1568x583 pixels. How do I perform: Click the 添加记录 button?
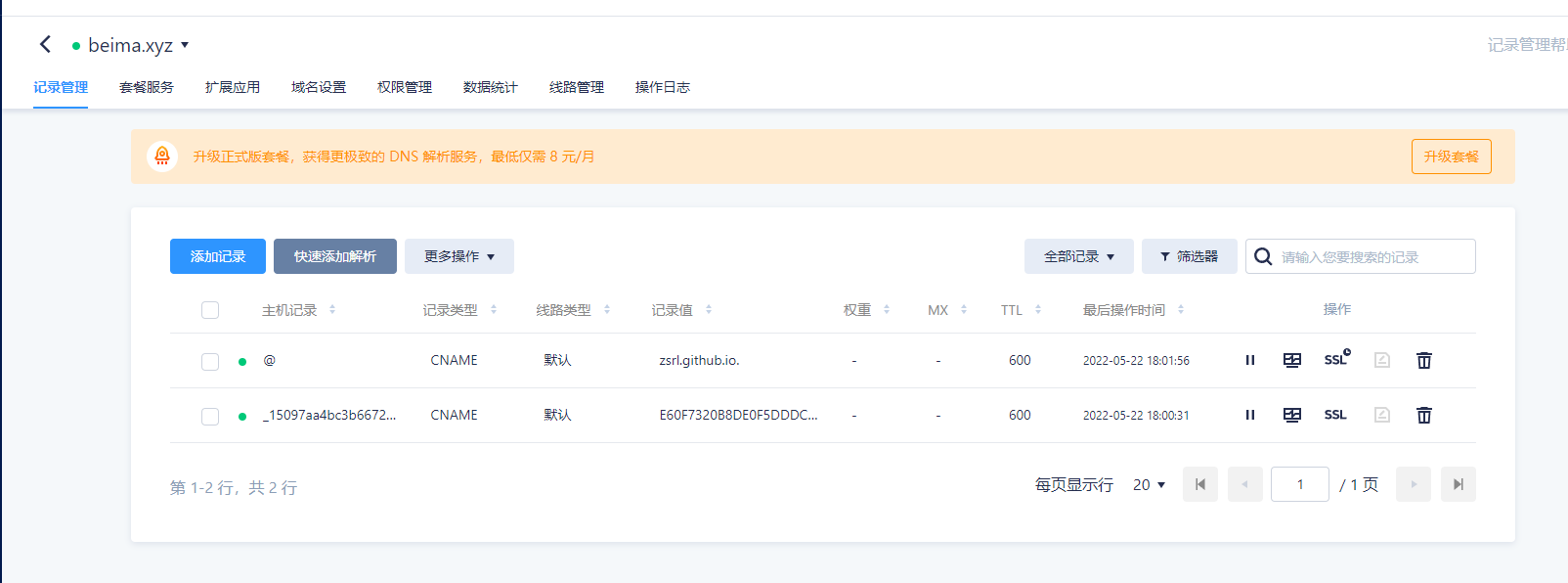pos(218,256)
